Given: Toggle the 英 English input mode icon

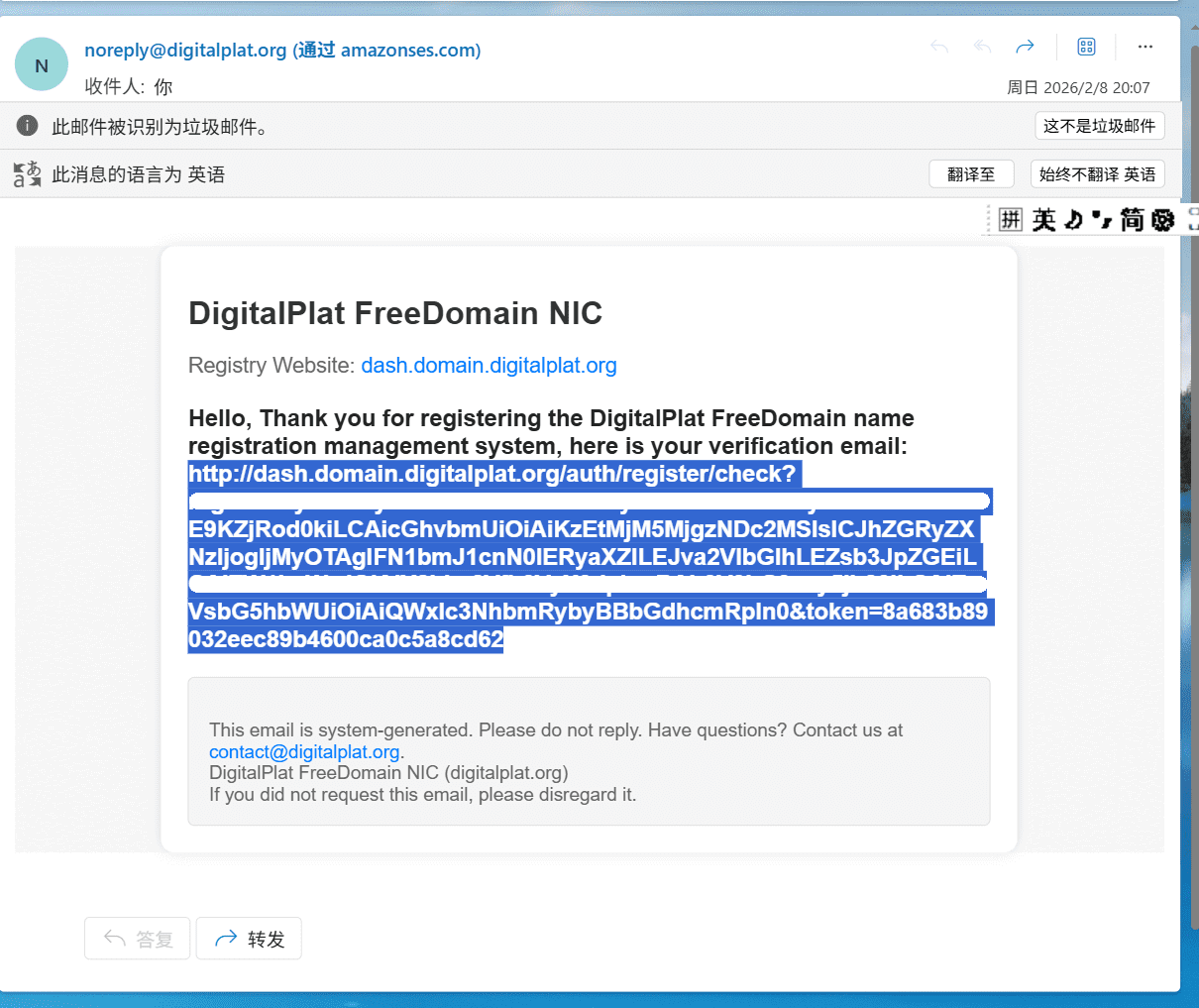Looking at the screenshot, I should coord(1043,219).
